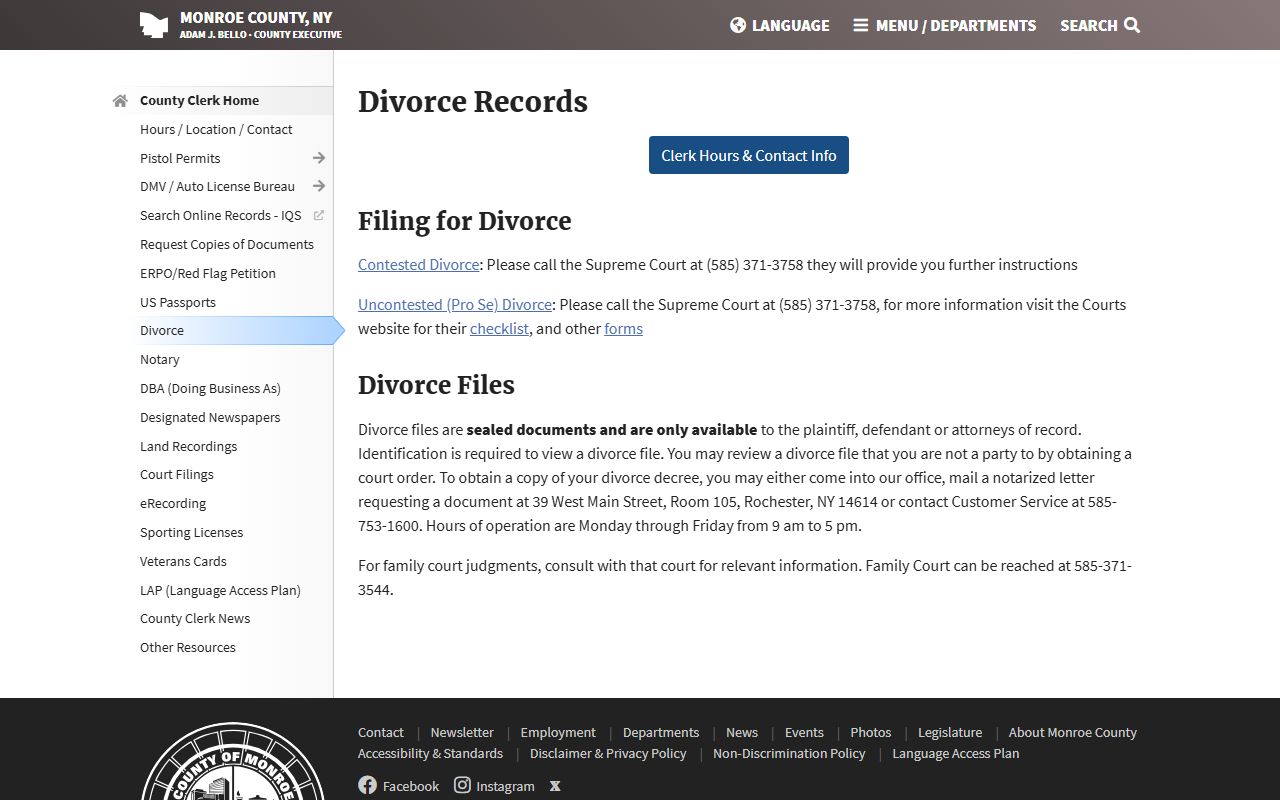Click the Facebook text link in footer
The image size is (1280, 800).
[411, 786]
